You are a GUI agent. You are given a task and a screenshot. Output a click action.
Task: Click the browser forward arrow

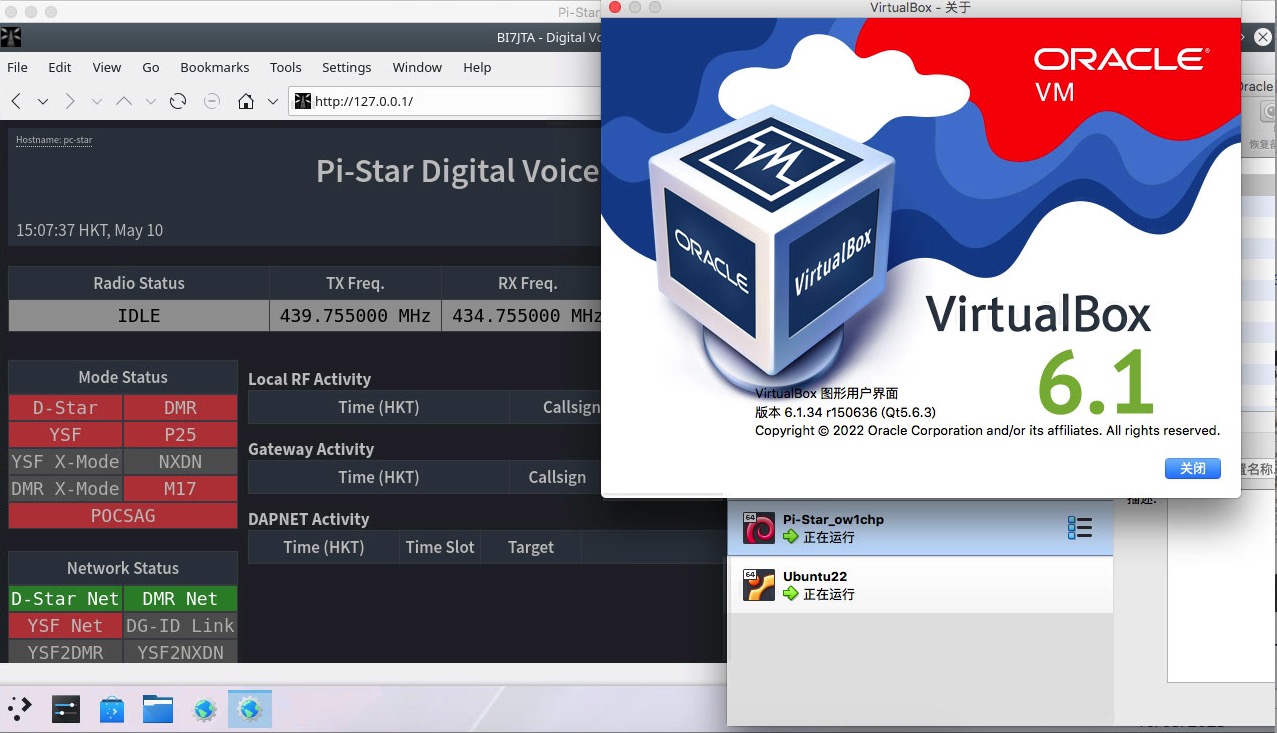[x=70, y=101]
